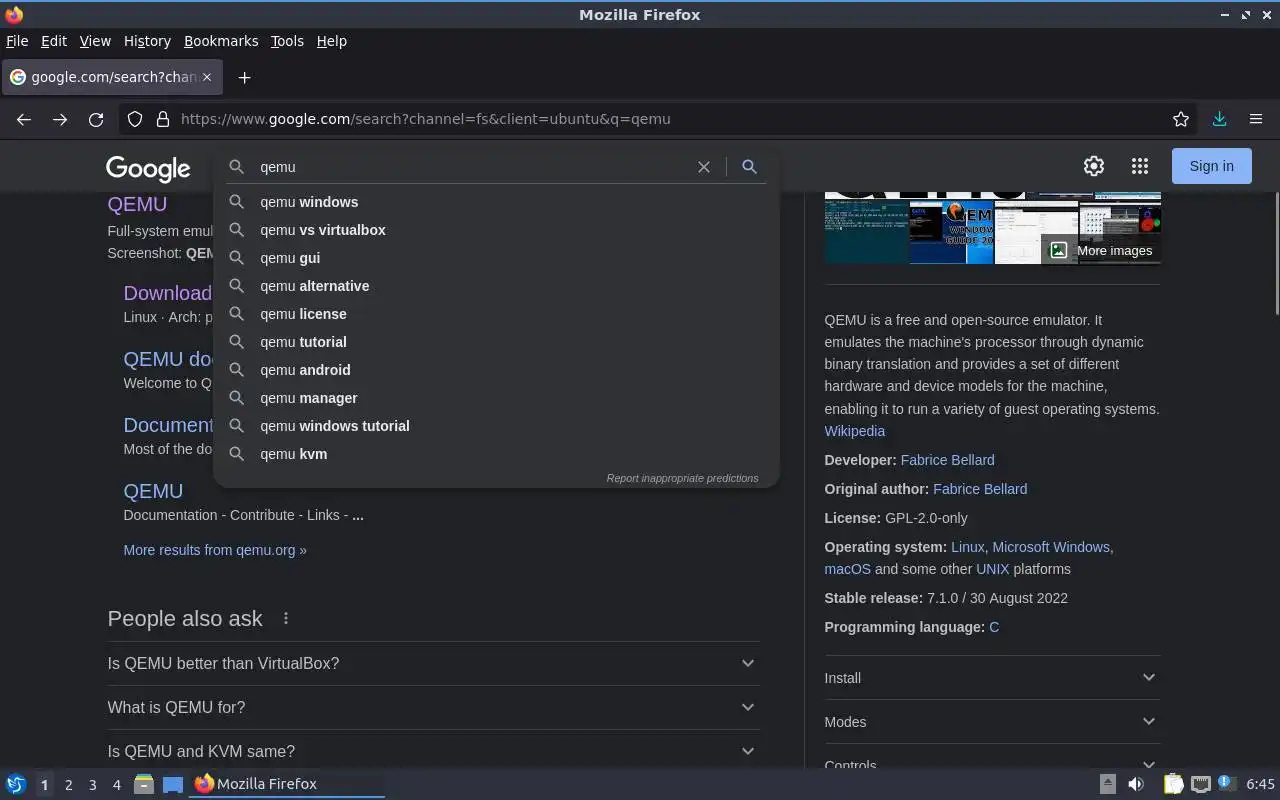Click the Sign in button
The width and height of the screenshot is (1280, 800).
(x=1211, y=166)
